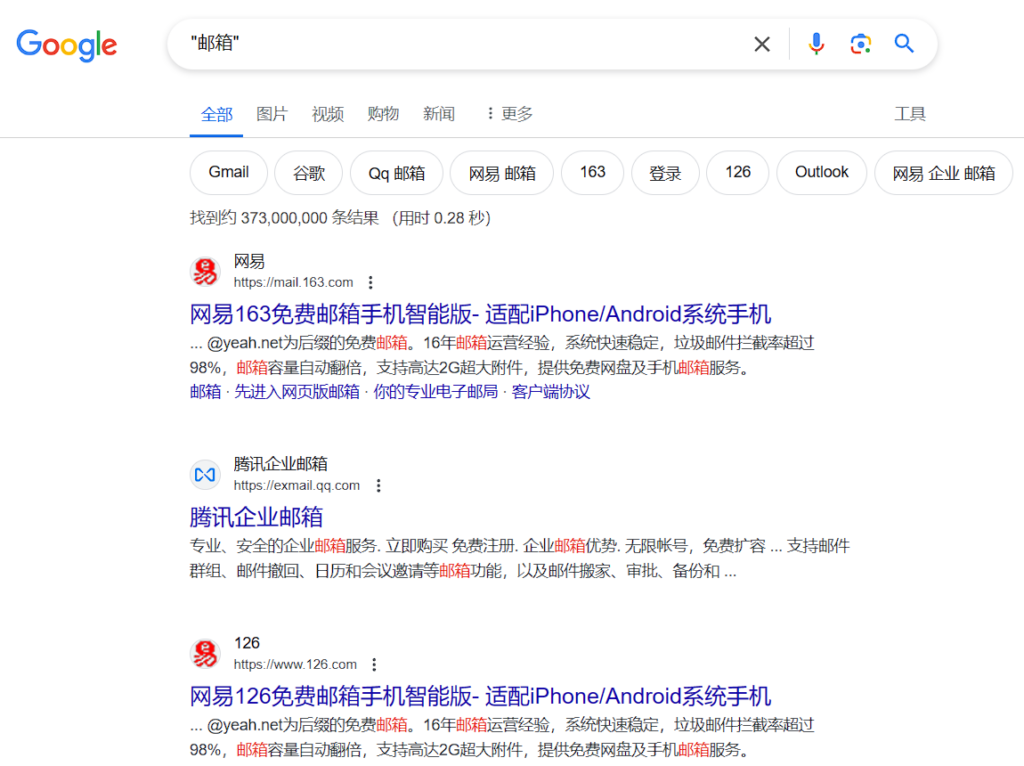Screen dimensions: 1024x766
Task: Click the favicon of the 126 result
Action: point(205,654)
